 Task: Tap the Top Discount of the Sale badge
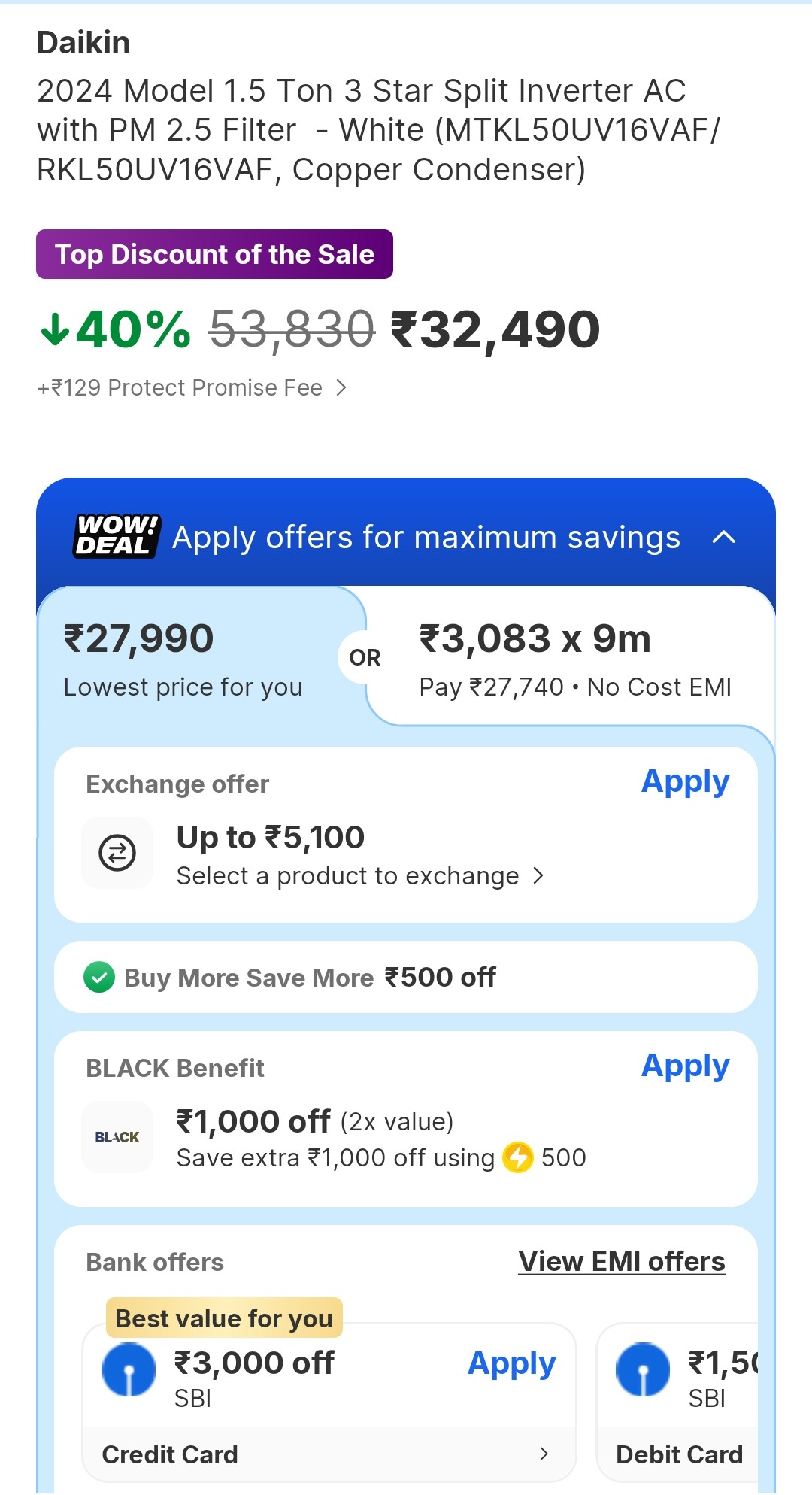point(214,254)
